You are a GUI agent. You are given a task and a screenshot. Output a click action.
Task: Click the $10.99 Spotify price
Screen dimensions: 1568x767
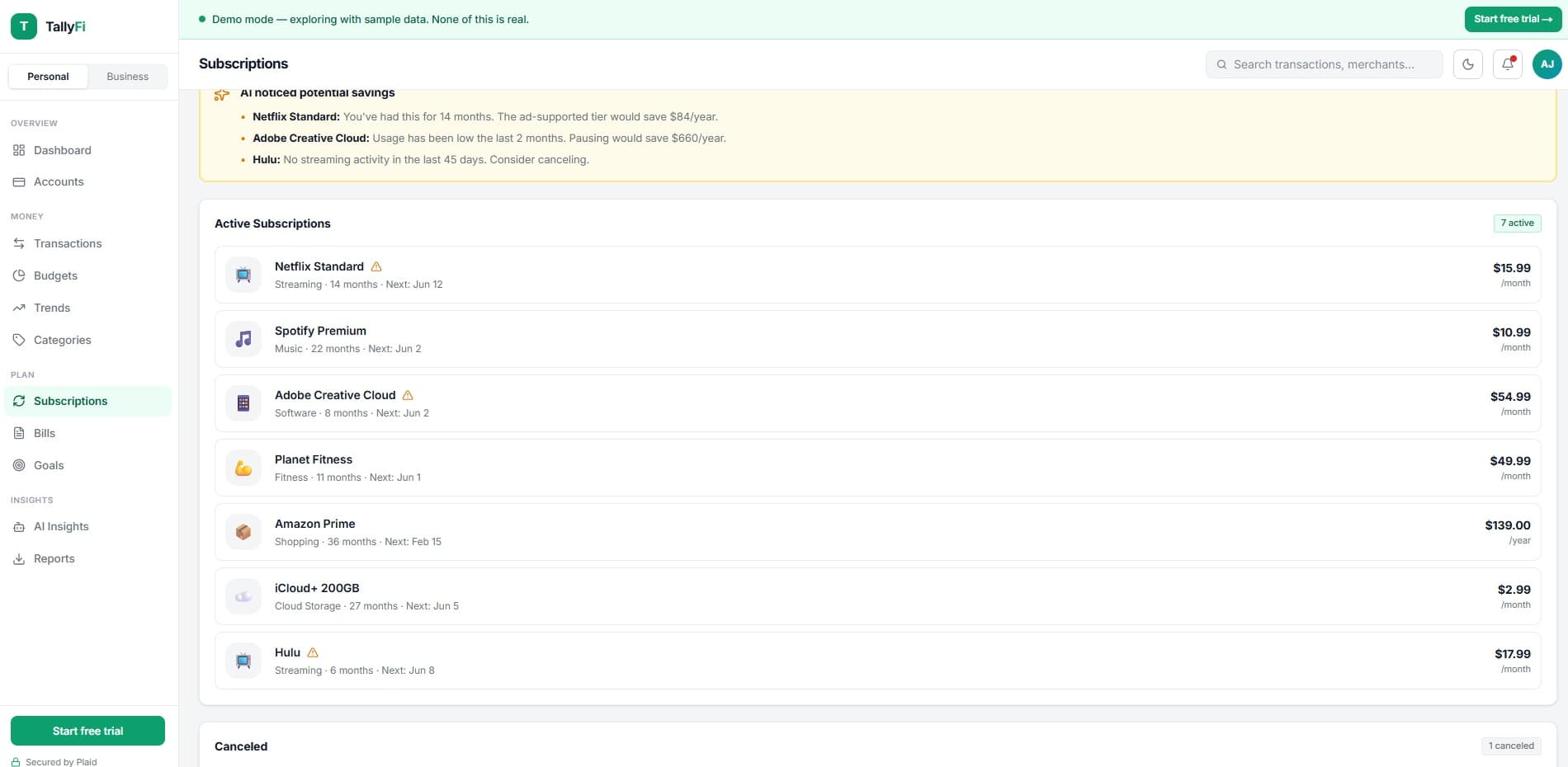pos(1511,332)
